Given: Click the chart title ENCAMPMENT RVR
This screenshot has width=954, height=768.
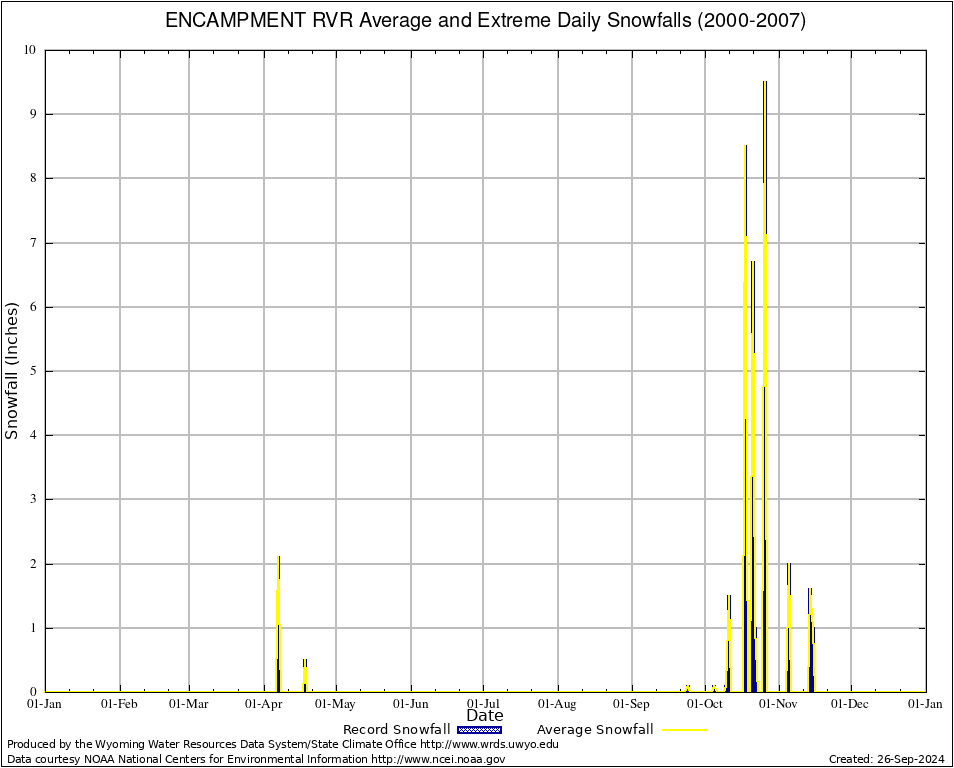Looking at the screenshot, I should [x=485, y=21].
